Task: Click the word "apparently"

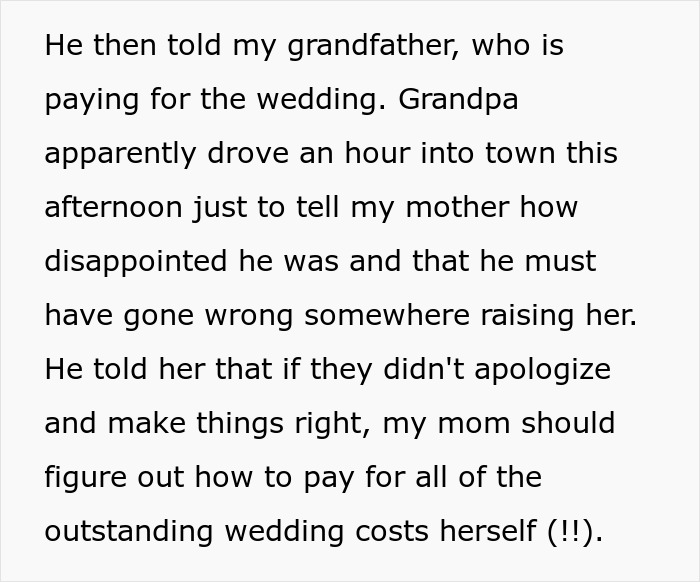Action: (120, 155)
